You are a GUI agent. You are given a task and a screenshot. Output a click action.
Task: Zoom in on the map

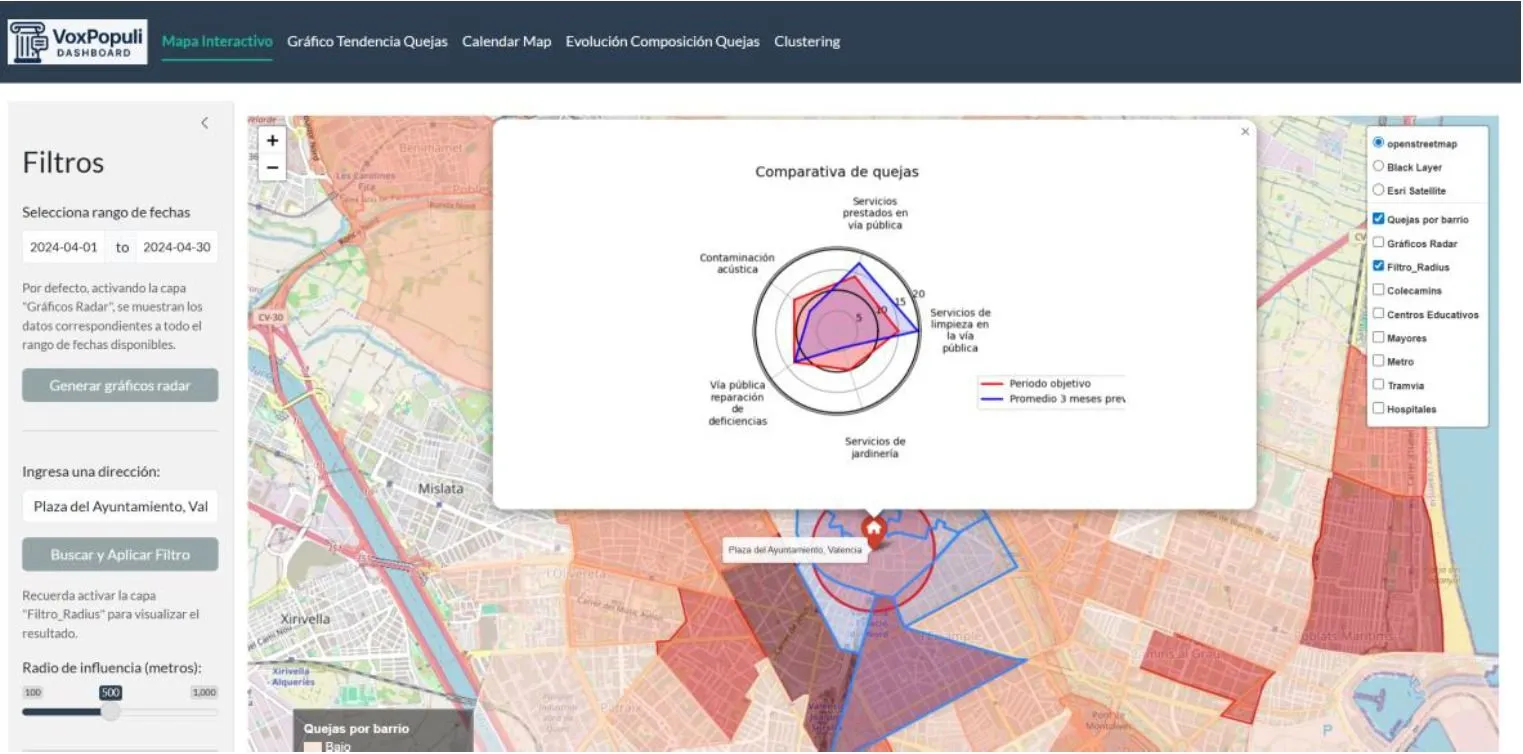coord(272,141)
